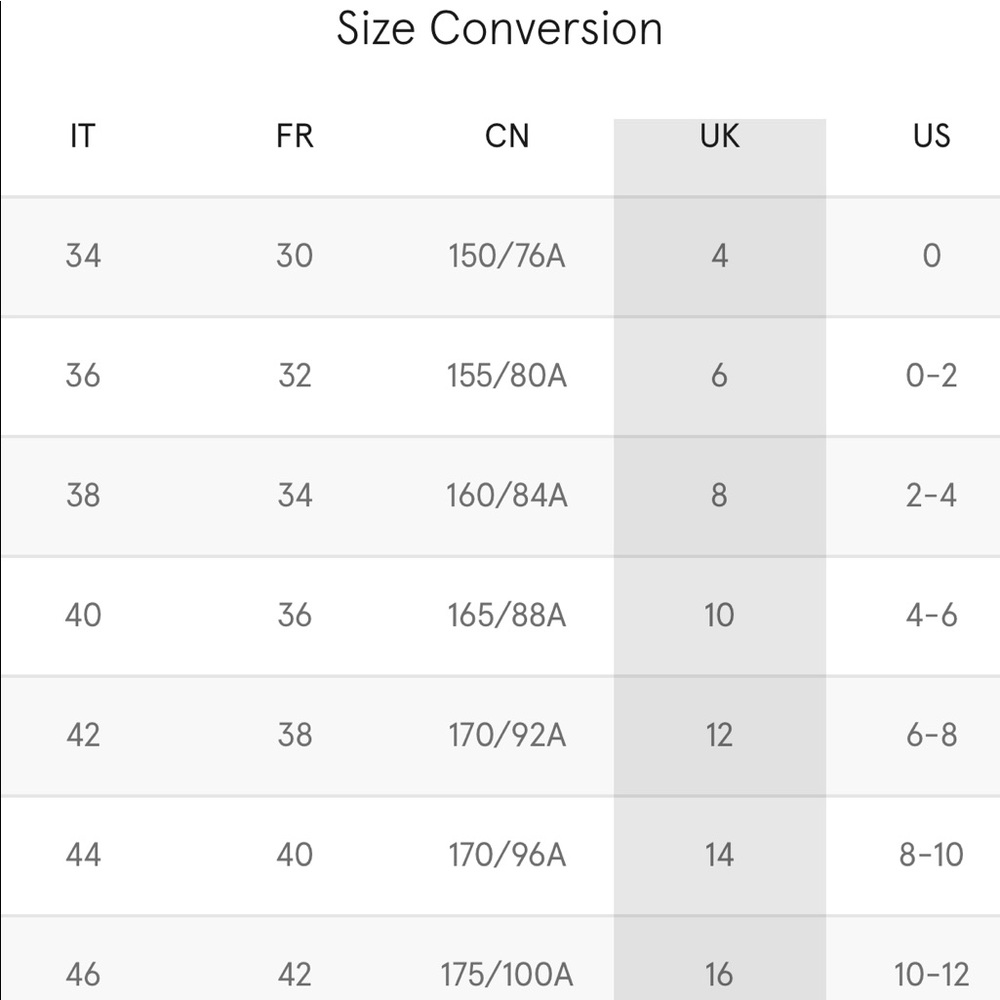
Task: Choose UK size 12 cell
Action: [x=719, y=735]
